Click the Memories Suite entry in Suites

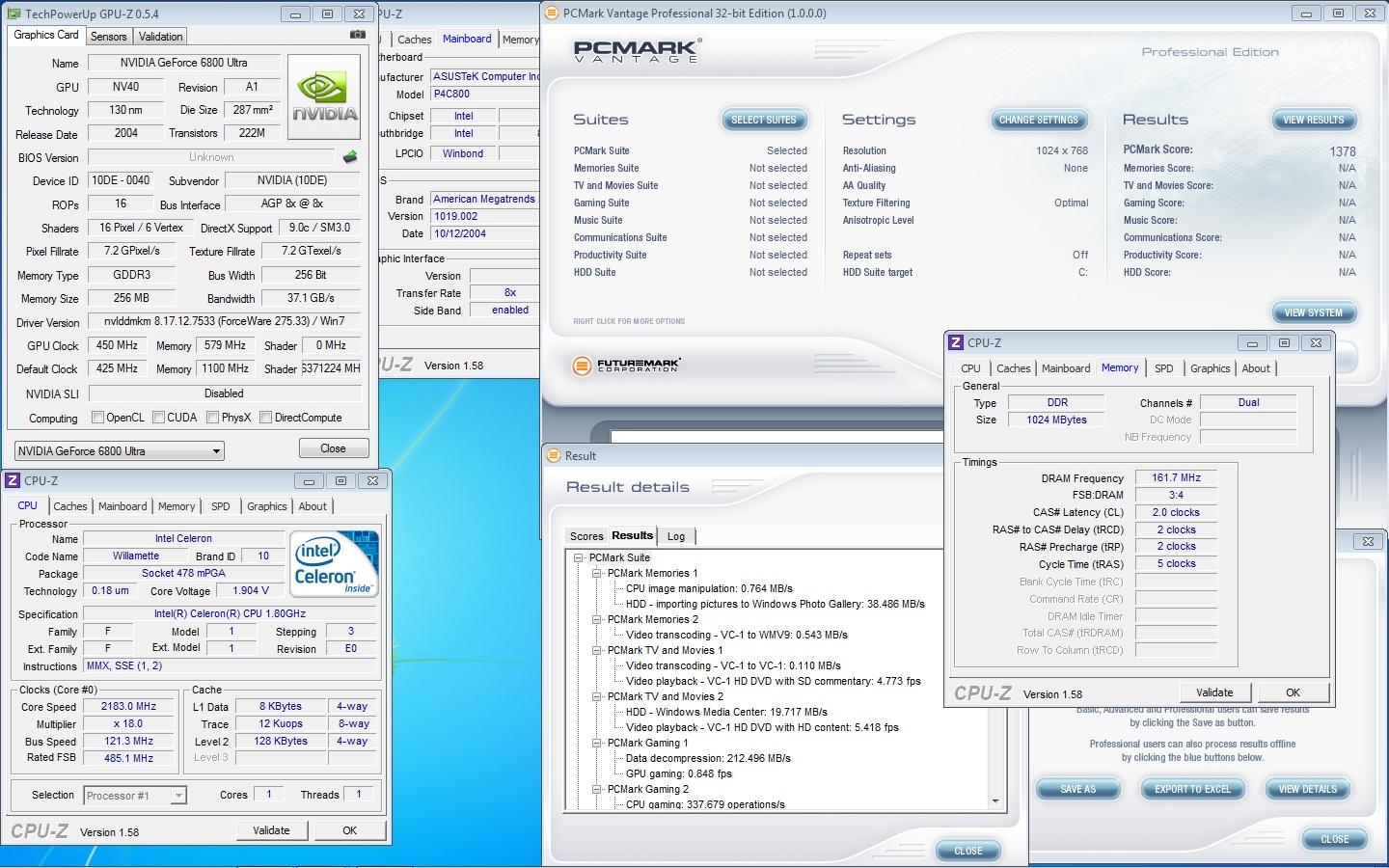[607, 168]
